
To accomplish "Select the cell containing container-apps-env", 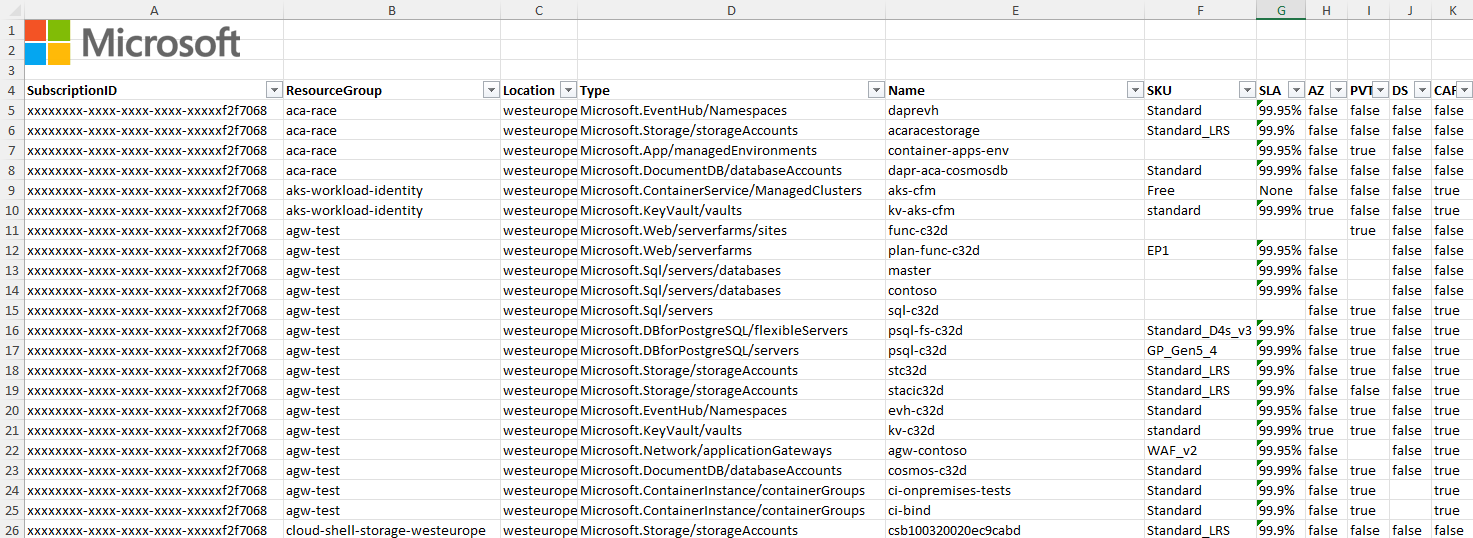I will [1015, 150].
